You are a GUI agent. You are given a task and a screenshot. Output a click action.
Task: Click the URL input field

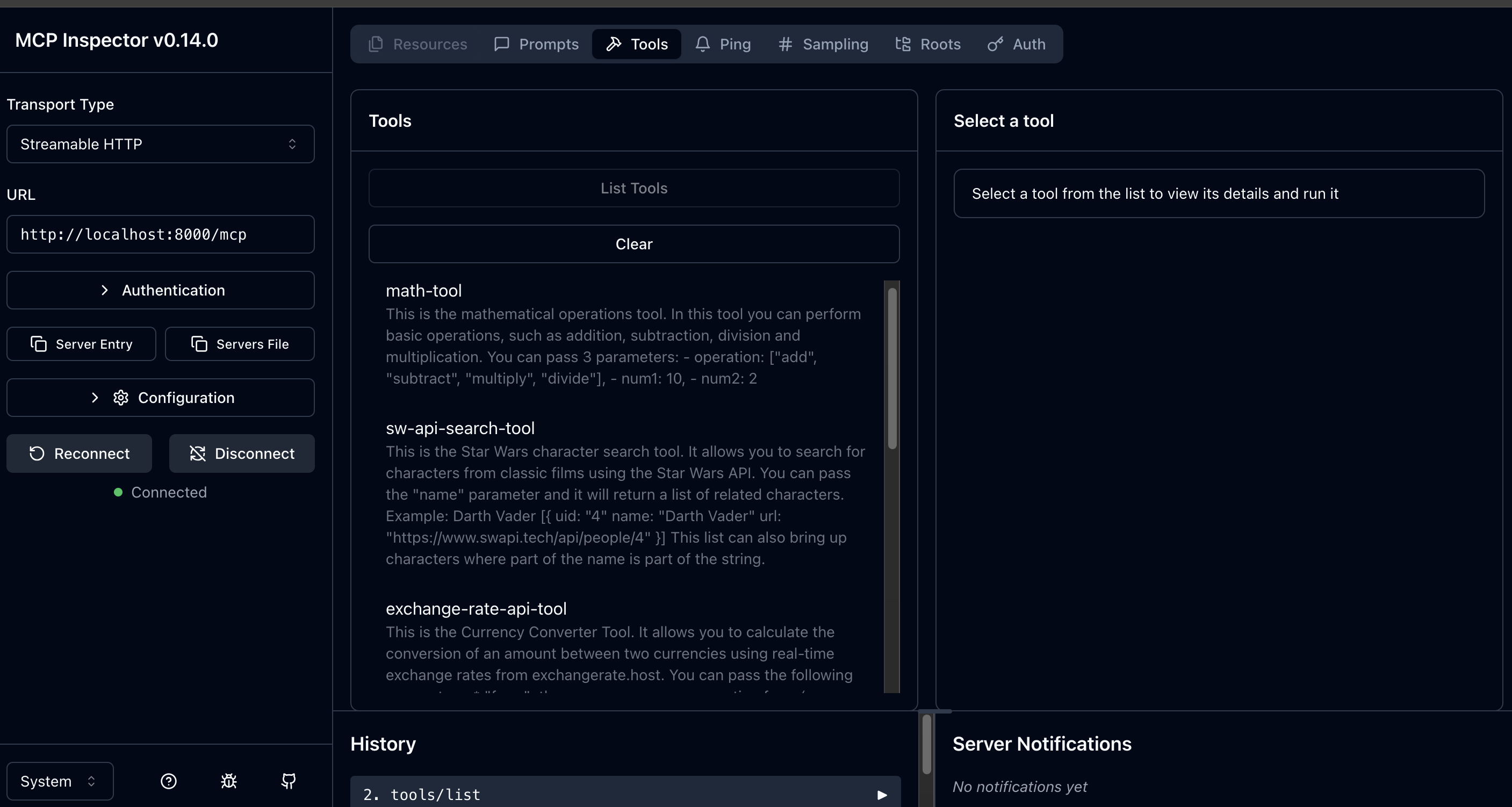[x=160, y=234]
